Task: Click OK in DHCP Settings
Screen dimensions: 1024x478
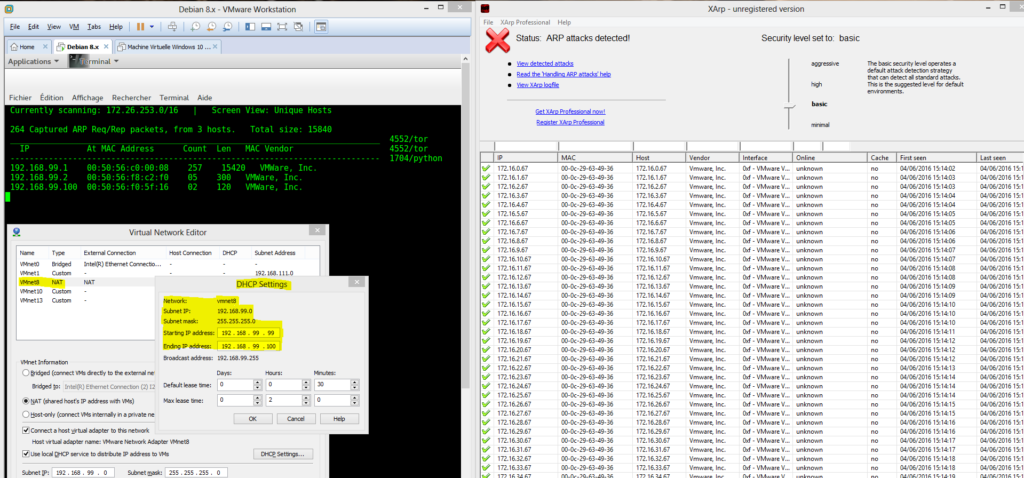Action: pyautogui.click(x=252, y=419)
